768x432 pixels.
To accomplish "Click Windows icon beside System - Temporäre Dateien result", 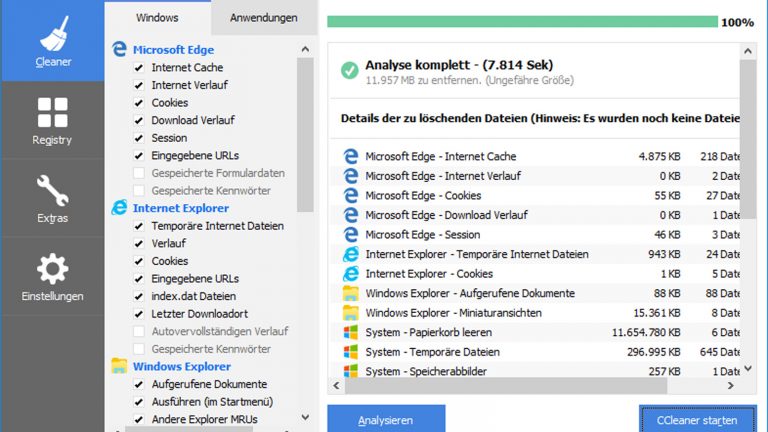I will (351, 352).
